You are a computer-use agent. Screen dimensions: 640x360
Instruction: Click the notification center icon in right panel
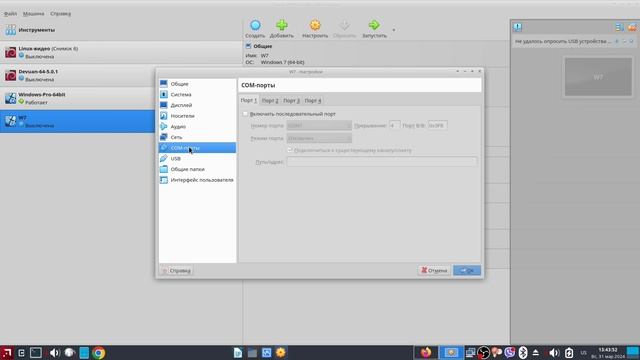518,27
